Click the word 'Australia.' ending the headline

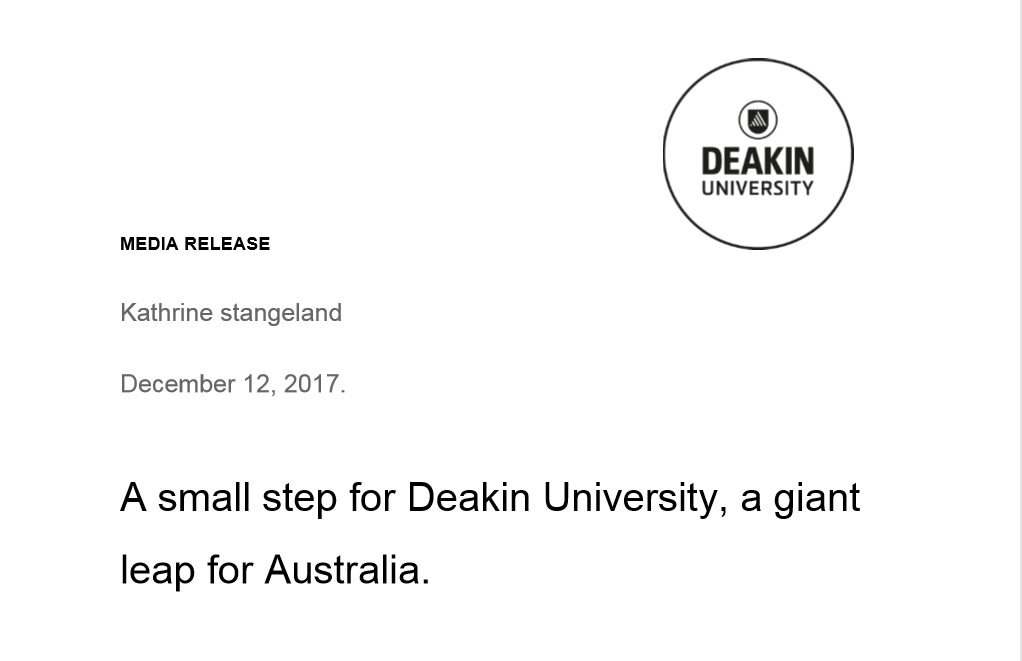tap(347, 570)
